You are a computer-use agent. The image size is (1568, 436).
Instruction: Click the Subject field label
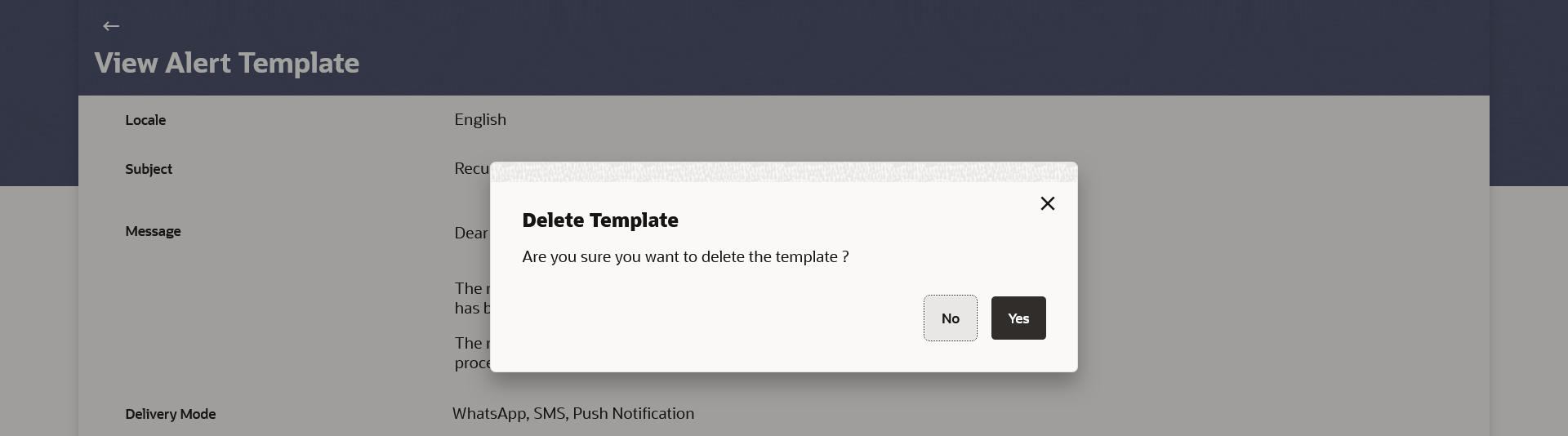pos(149,169)
